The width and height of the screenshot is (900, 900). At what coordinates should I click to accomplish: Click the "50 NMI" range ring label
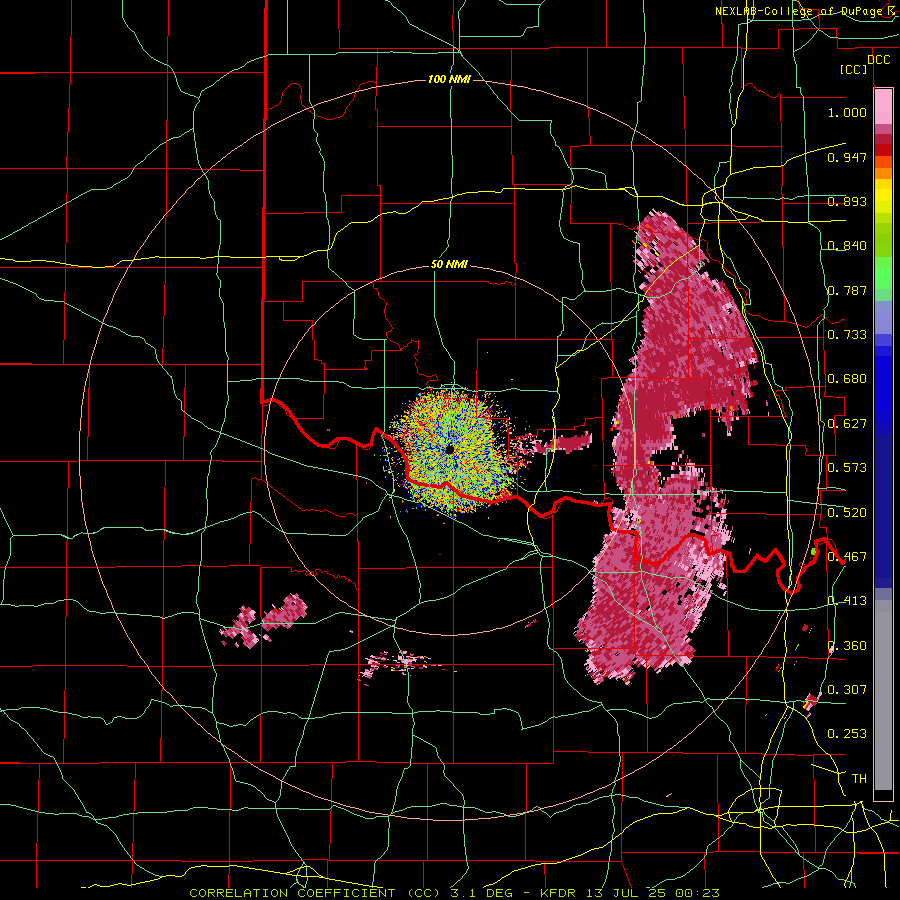click(x=449, y=265)
